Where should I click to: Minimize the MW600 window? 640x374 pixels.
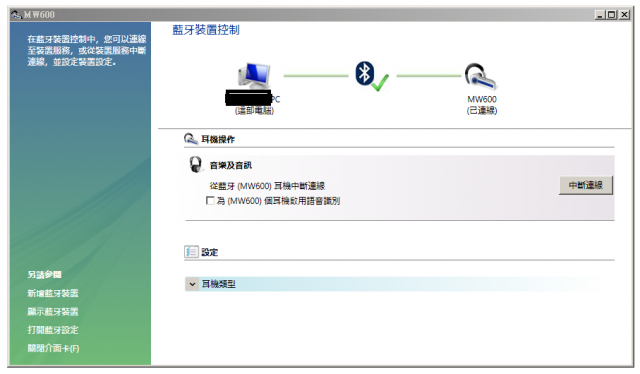[x=600, y=15]
